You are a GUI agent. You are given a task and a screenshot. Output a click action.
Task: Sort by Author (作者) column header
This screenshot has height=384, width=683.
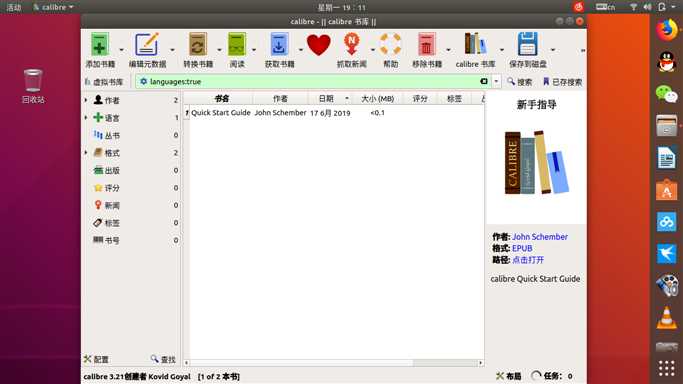pyautogui.click(x=280, y=99)
